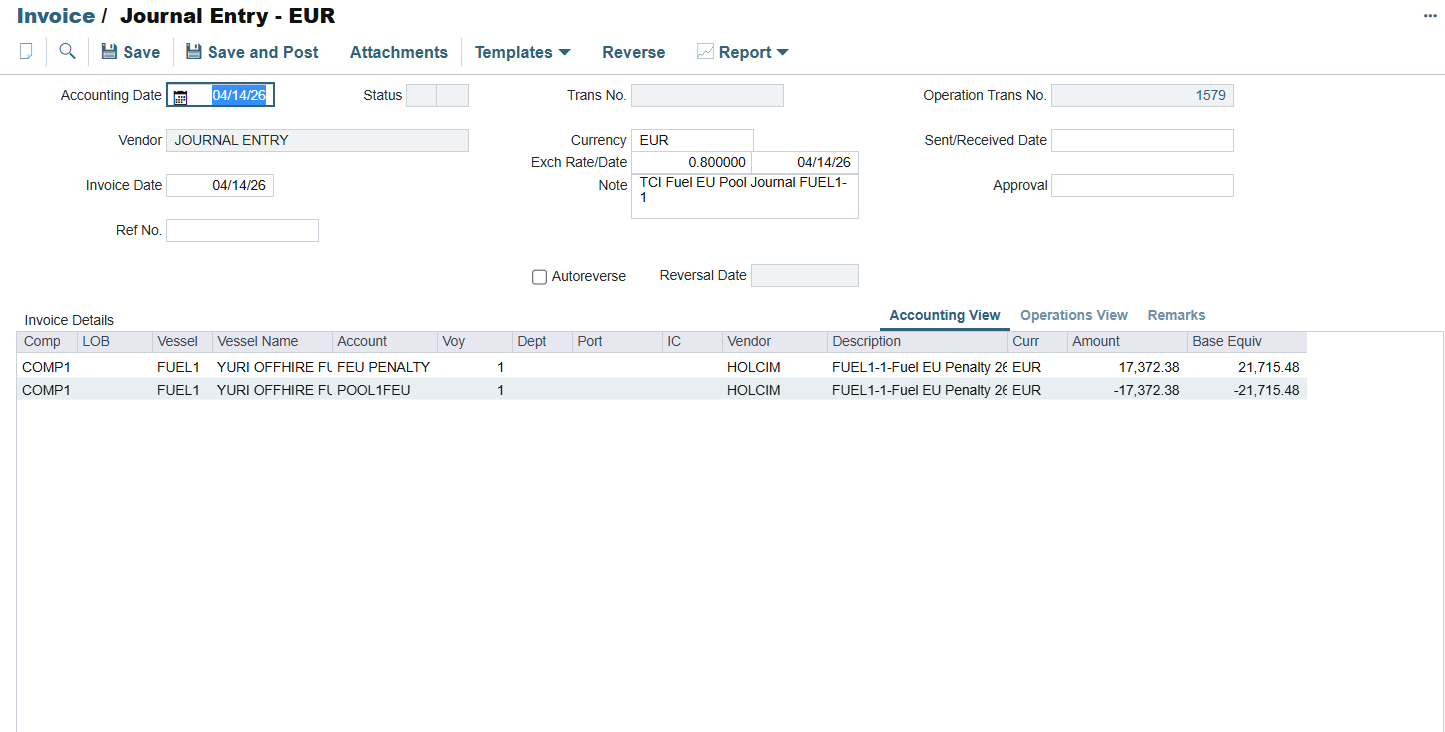Screen dimensions: 1445x732
Task: Open the Attachments button
Action: click(399, 52)
